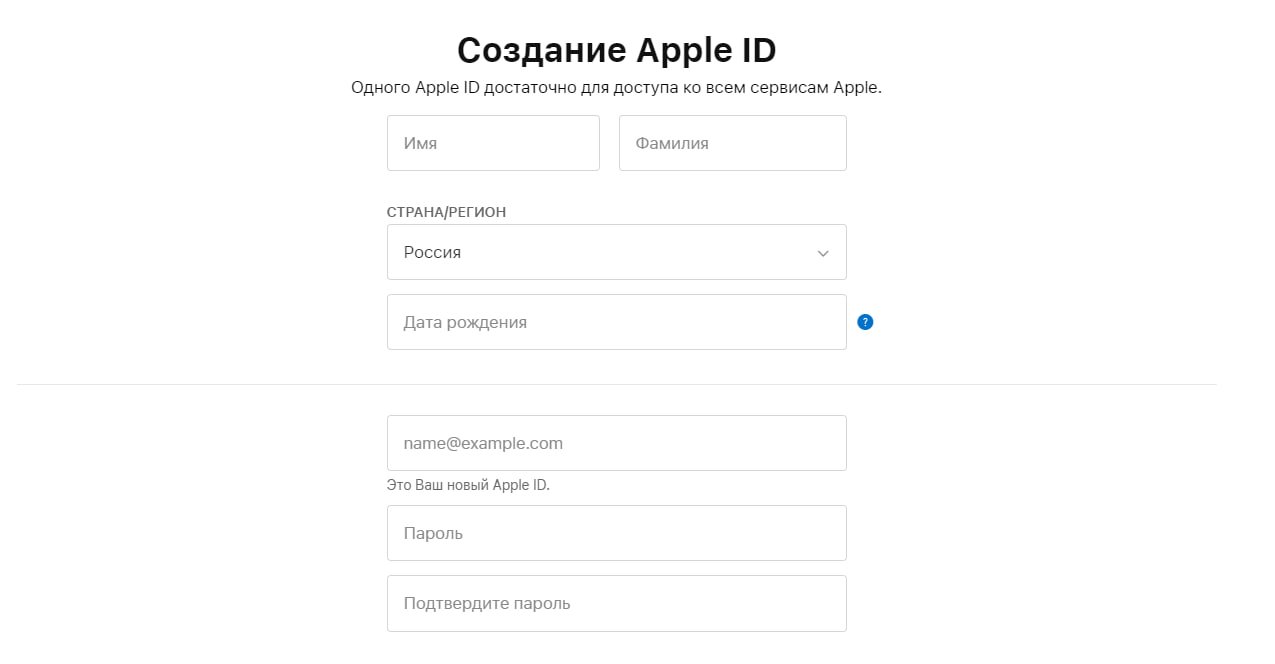The width and height of the screenshot is (1275, 664).
Task: Click the Создание Apple ID page heading
Action: pyautogui.click(x=616, y=49)
